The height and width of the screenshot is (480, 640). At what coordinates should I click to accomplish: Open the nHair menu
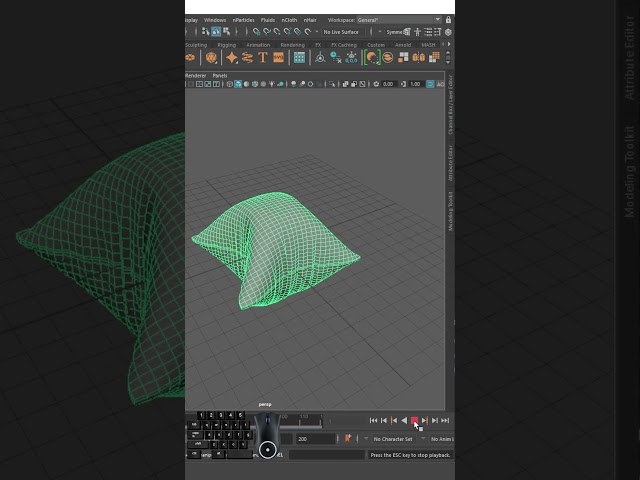[x=310, y=20]
